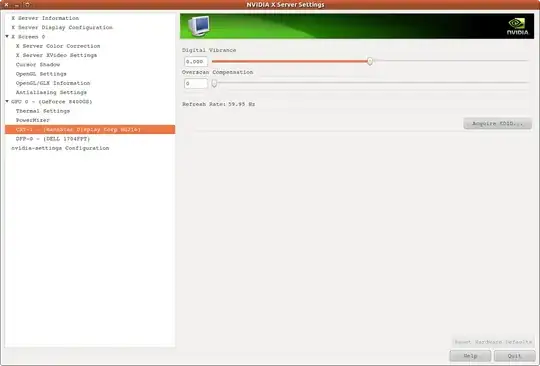Click Reset Hardware Defaults button

[493, 342]
